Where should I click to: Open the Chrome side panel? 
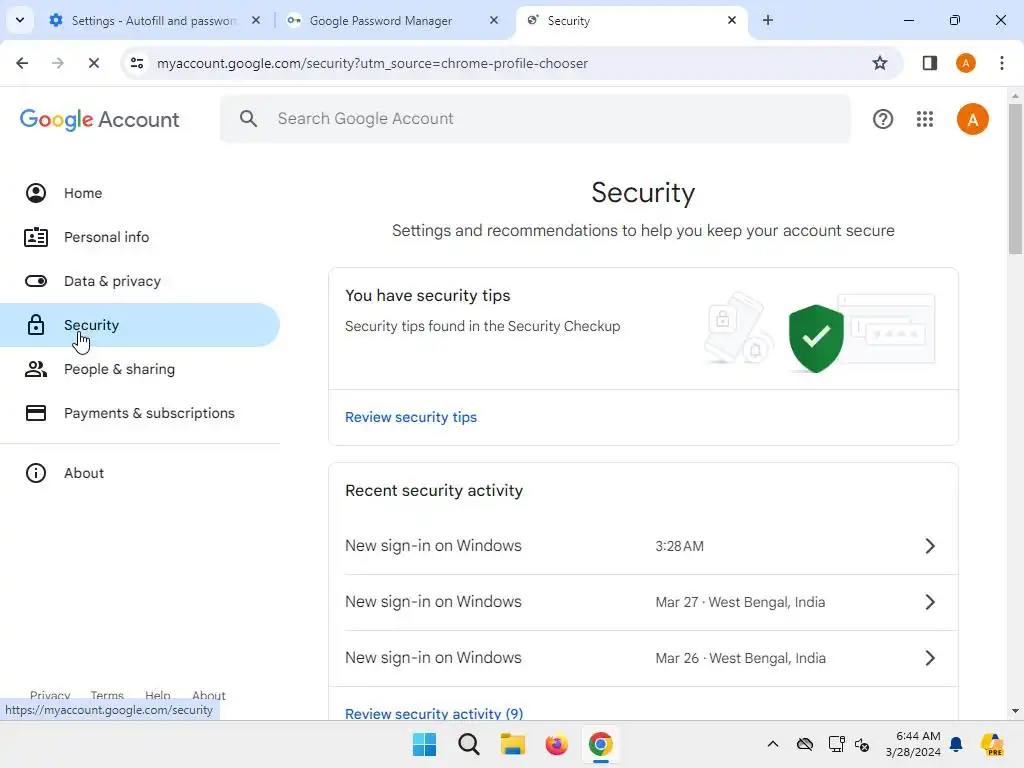pos(930,63)
